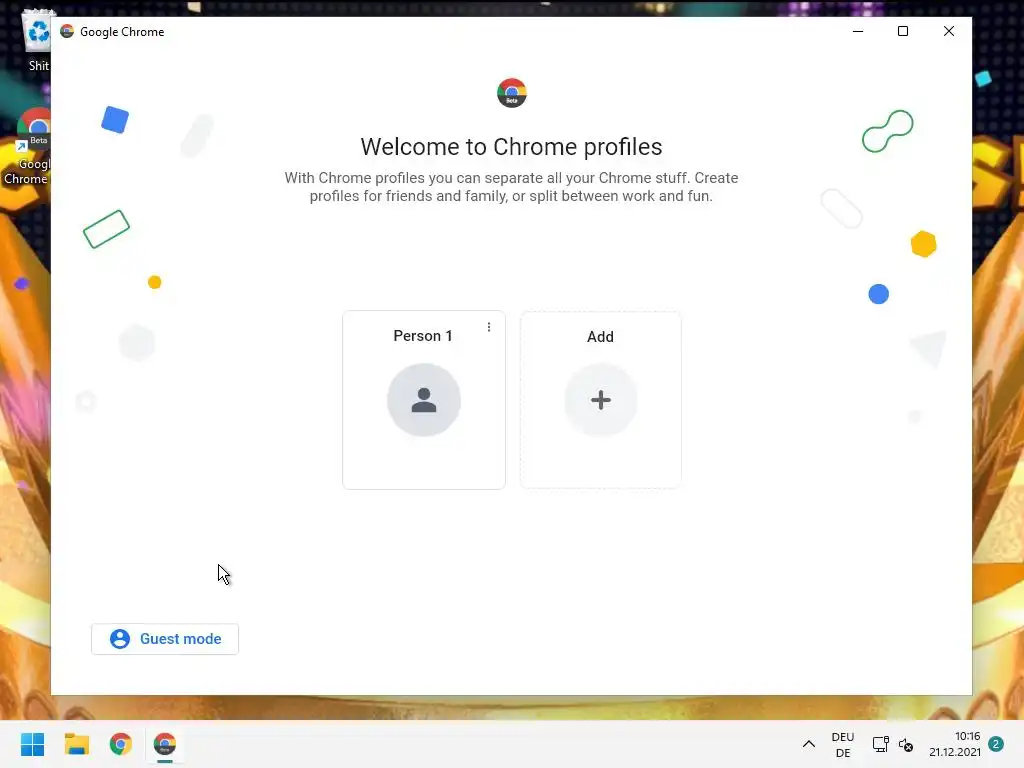Click the 'Welcome to Chrome profiles' heading
Image resolution: width=1024 pixels, height=768 pixels.
[x=511, y=147]
